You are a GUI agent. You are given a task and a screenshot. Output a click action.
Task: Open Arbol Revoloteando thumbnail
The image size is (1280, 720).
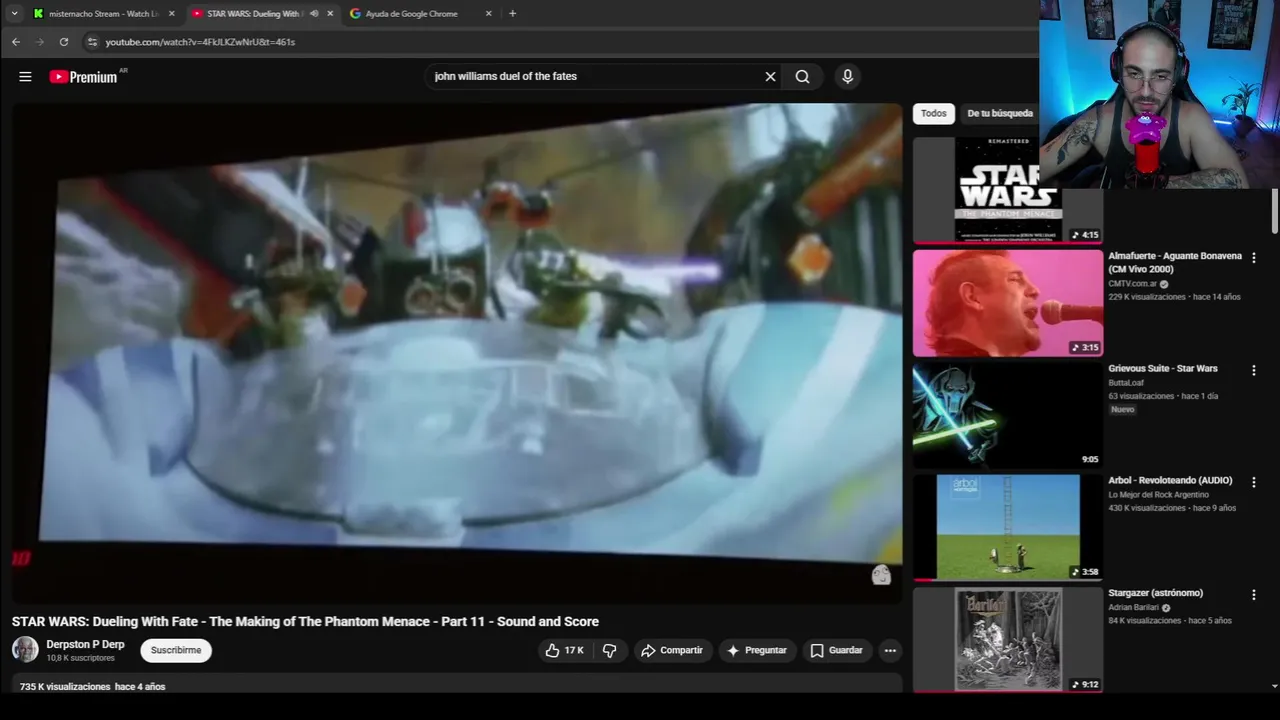[x=1008, y=527]
